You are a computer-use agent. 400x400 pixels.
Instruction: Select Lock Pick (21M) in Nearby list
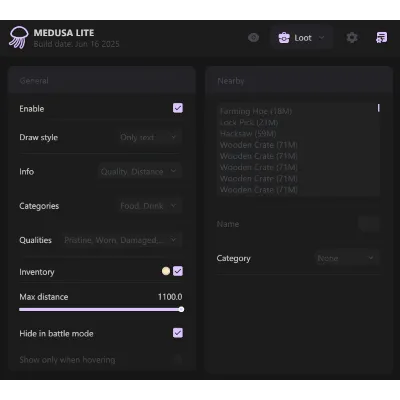249,122
